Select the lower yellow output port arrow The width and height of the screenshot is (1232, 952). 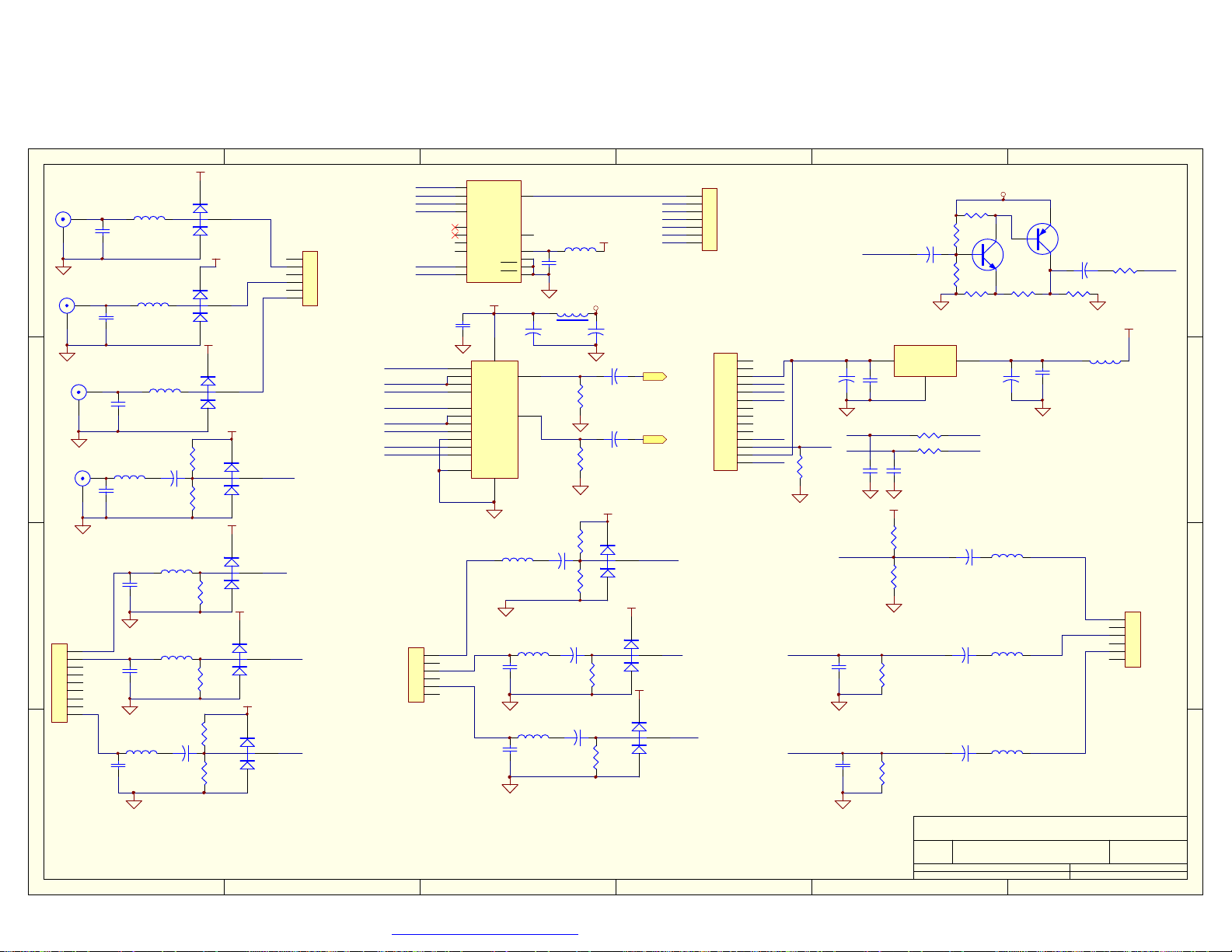654,440
